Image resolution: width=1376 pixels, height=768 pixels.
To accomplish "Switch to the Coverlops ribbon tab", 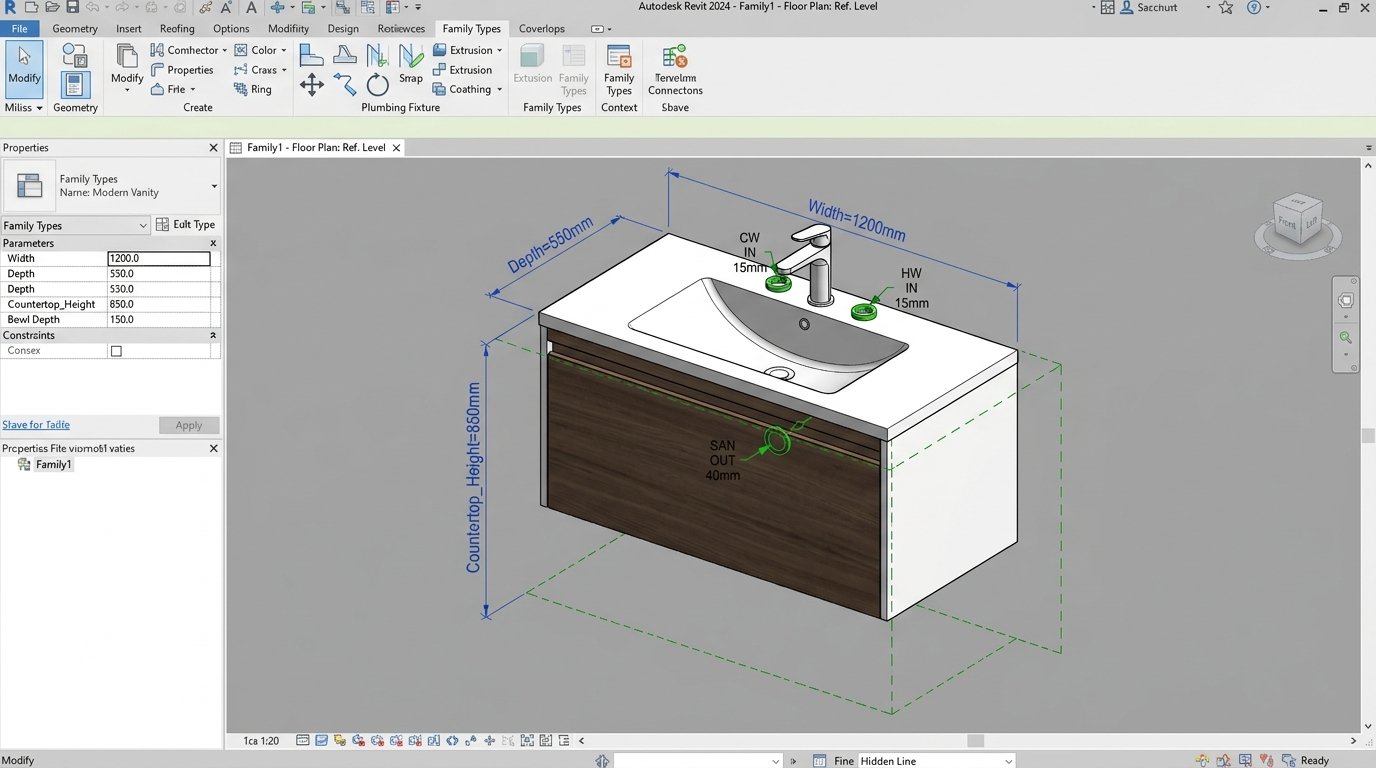I will 541,29.
